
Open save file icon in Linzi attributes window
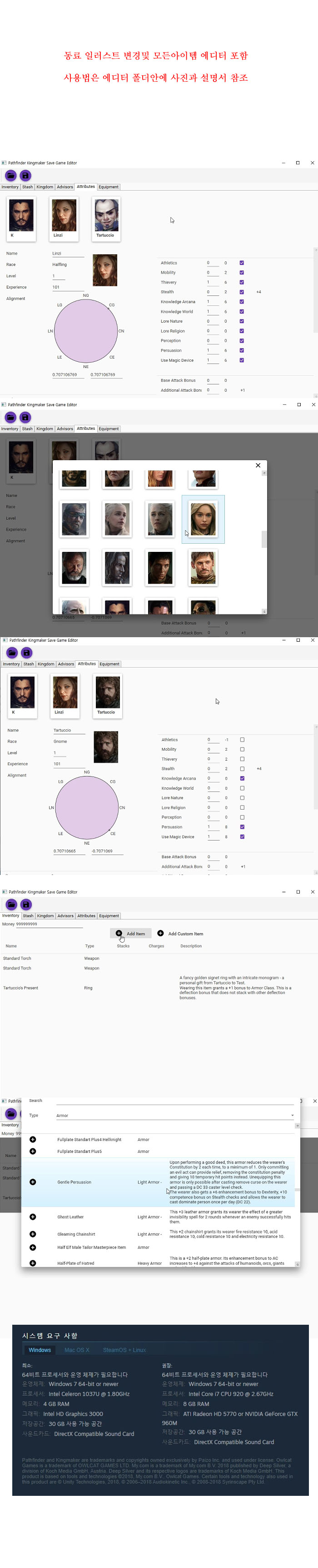click(x=10, y=175)
